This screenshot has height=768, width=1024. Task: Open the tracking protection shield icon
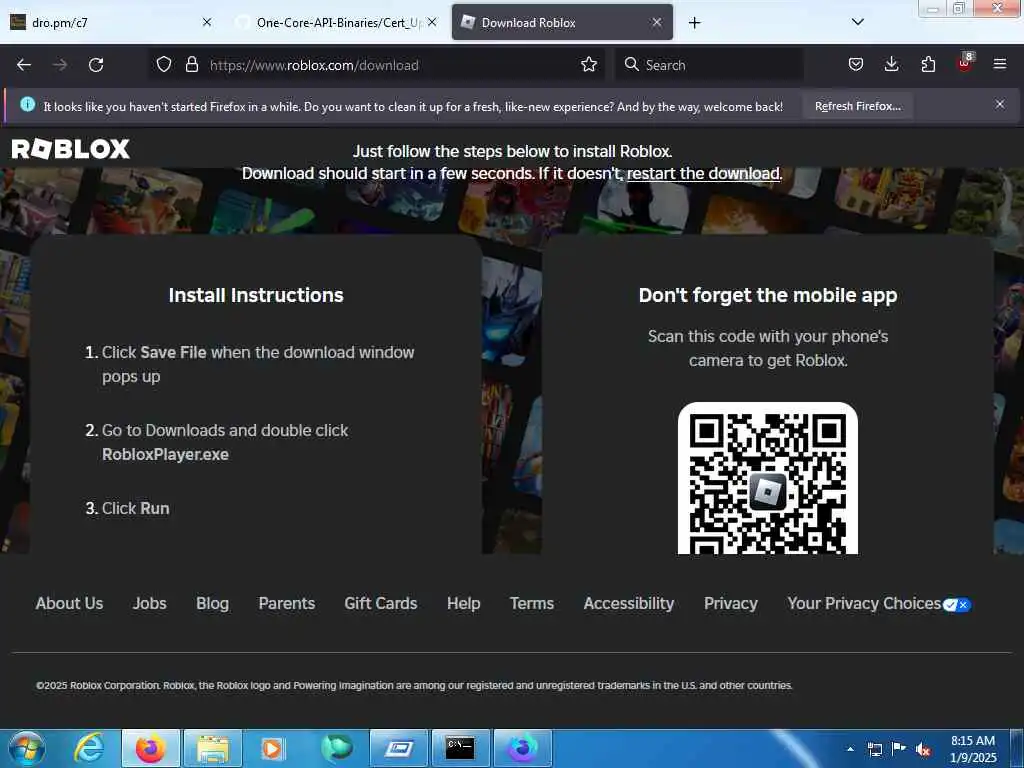click(x=164, y=64)
